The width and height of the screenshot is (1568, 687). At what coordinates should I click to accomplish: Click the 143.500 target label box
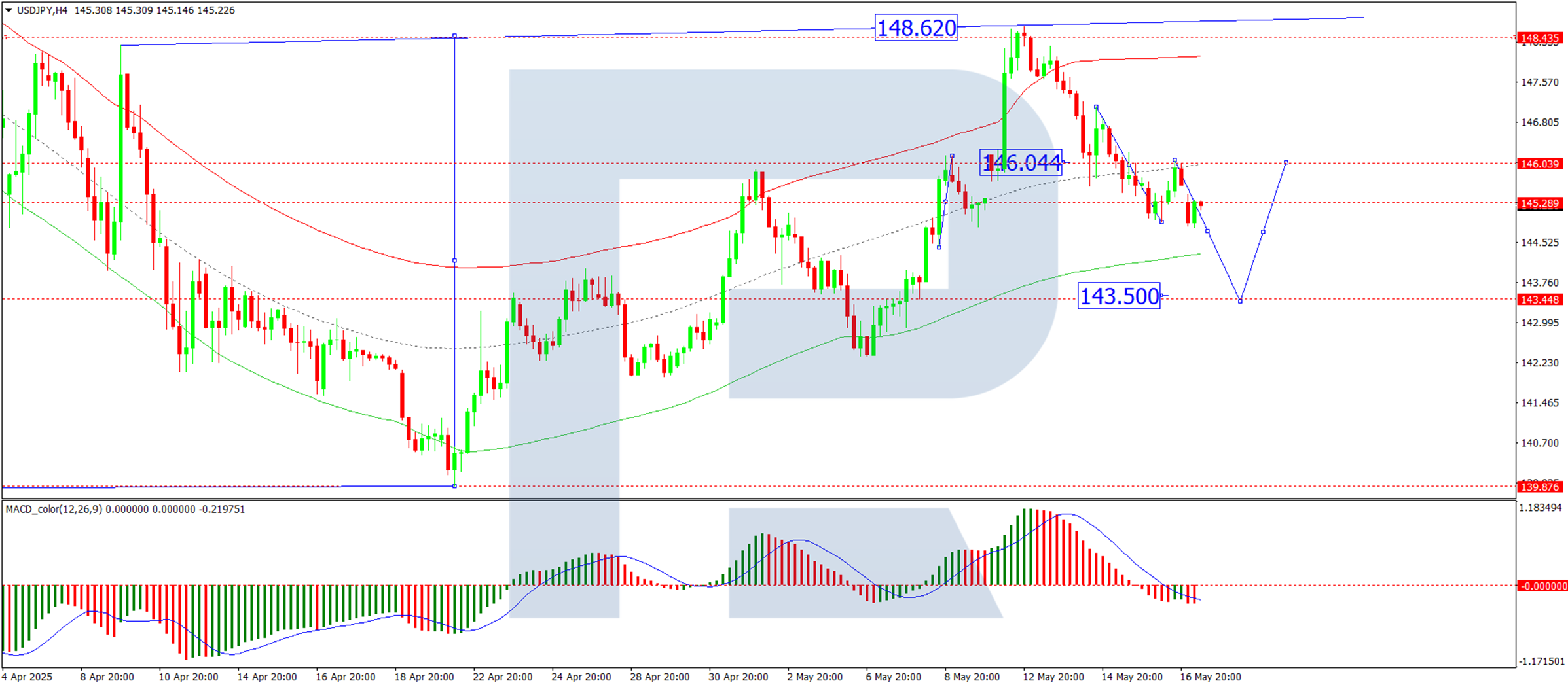pos(1119,296)
